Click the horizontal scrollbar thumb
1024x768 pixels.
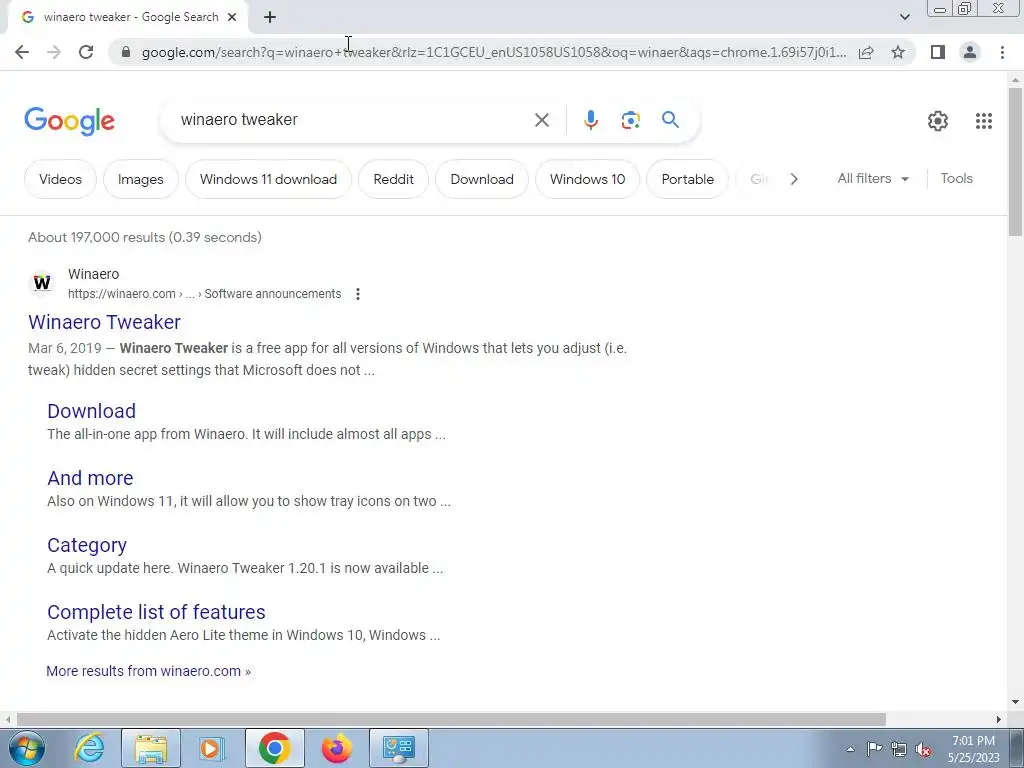(451, 719)
